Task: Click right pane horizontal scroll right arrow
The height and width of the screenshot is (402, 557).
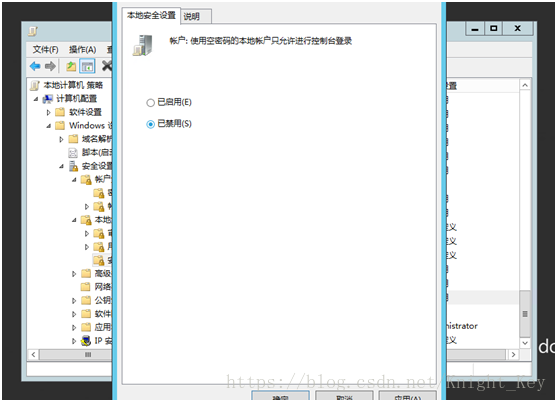Action: coord(513,354)
